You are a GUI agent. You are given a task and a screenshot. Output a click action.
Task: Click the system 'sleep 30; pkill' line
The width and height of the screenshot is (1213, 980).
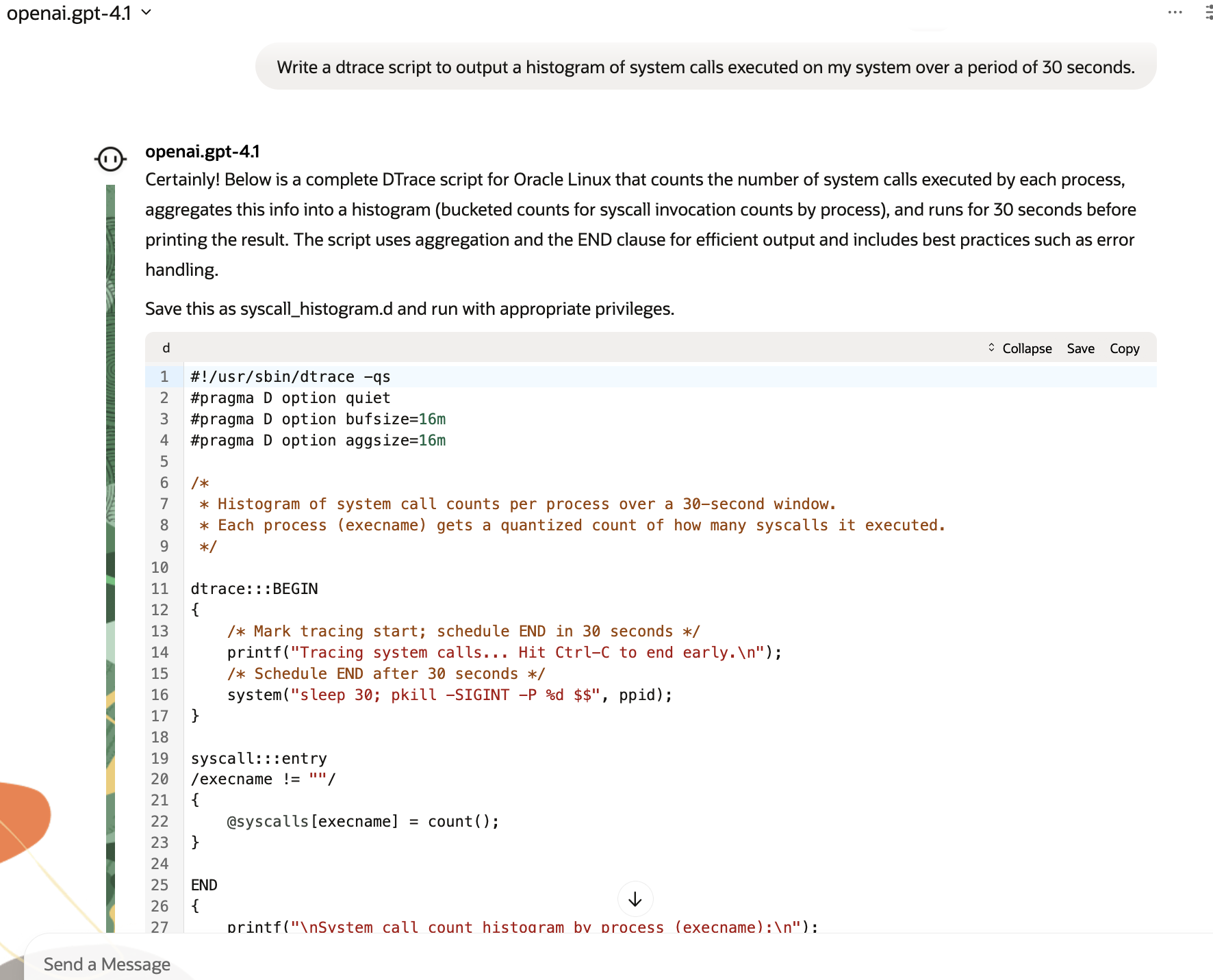coord(450,695)
